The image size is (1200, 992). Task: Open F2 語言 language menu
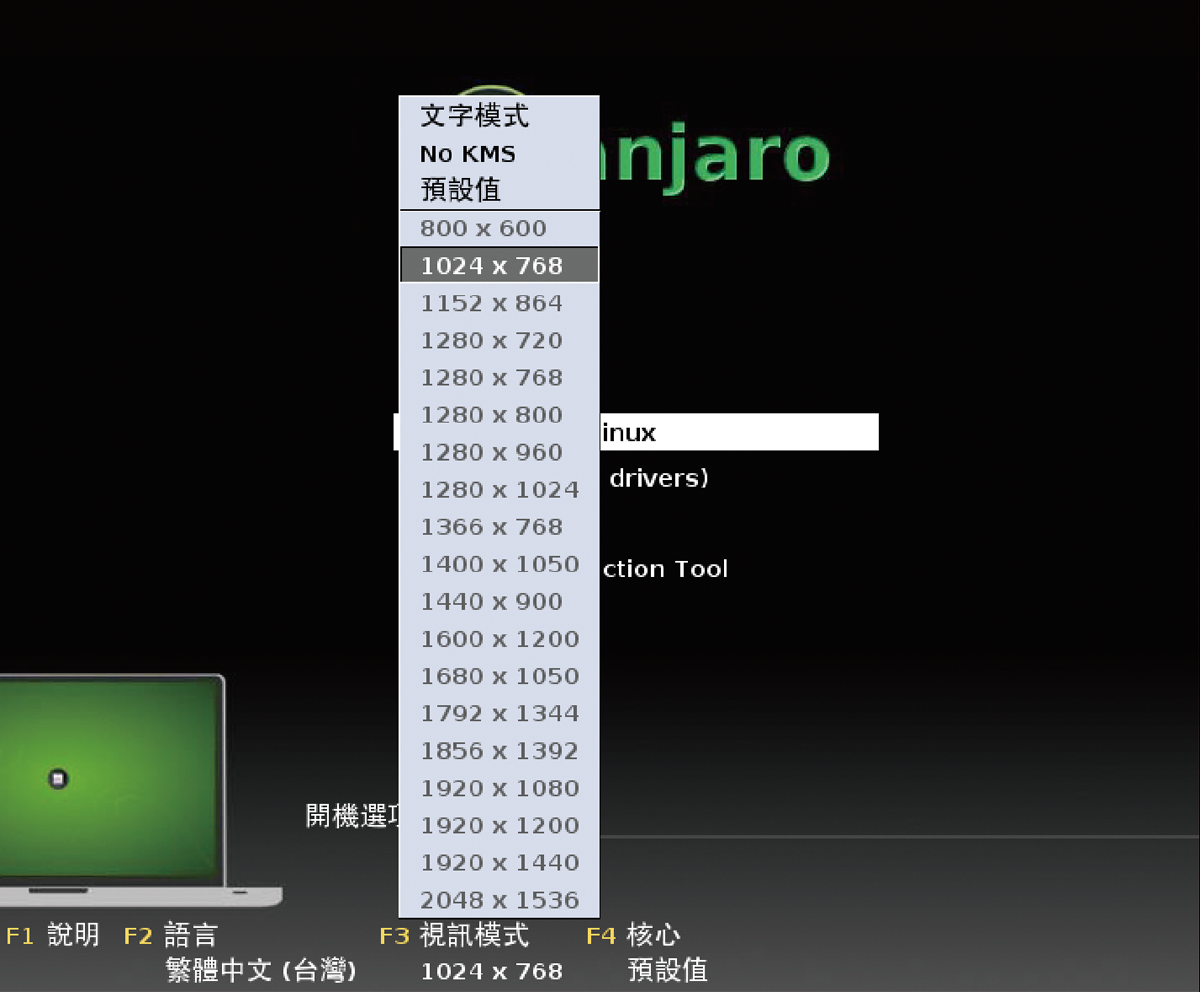tap(170, 935)
